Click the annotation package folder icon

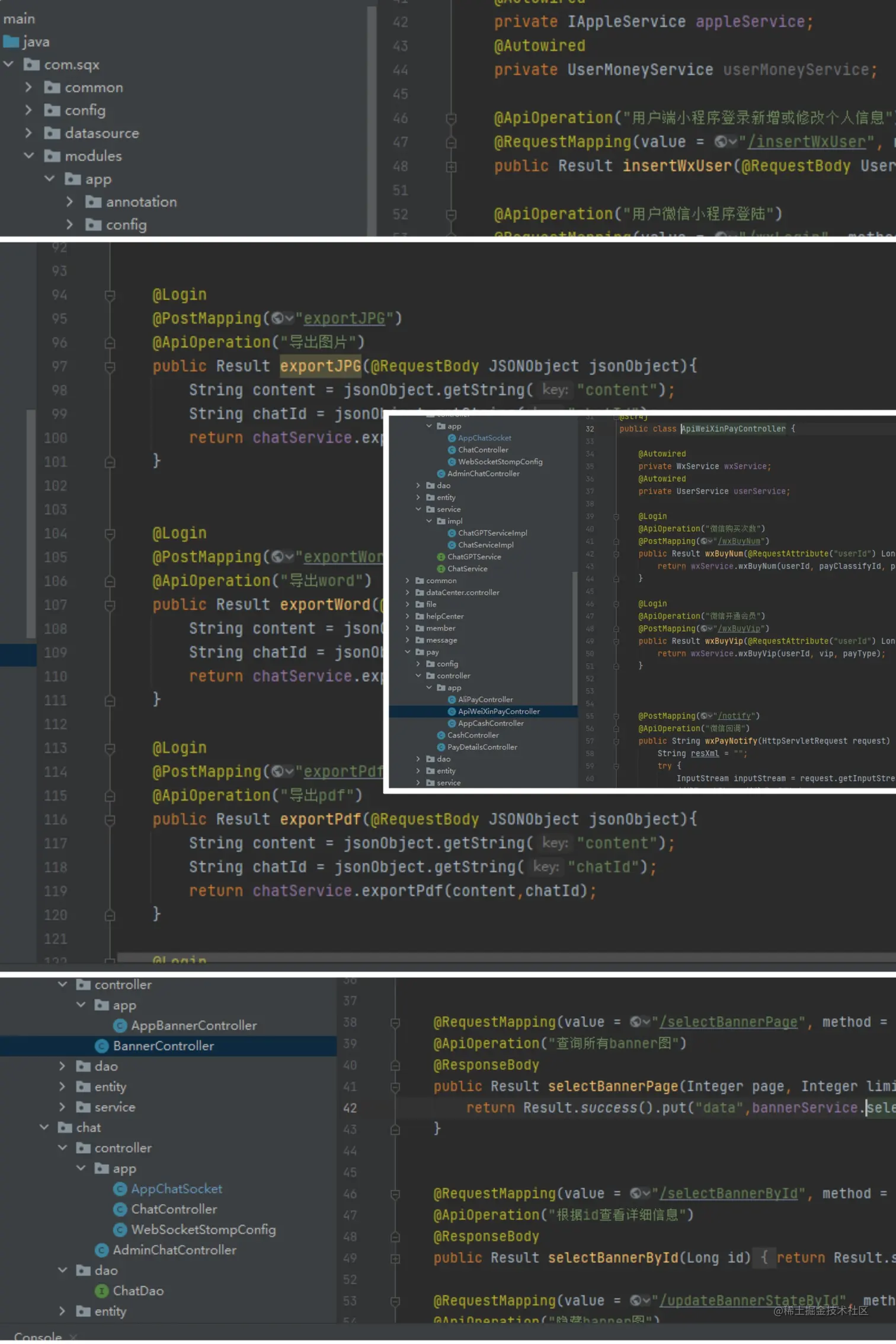pos(93,201)
